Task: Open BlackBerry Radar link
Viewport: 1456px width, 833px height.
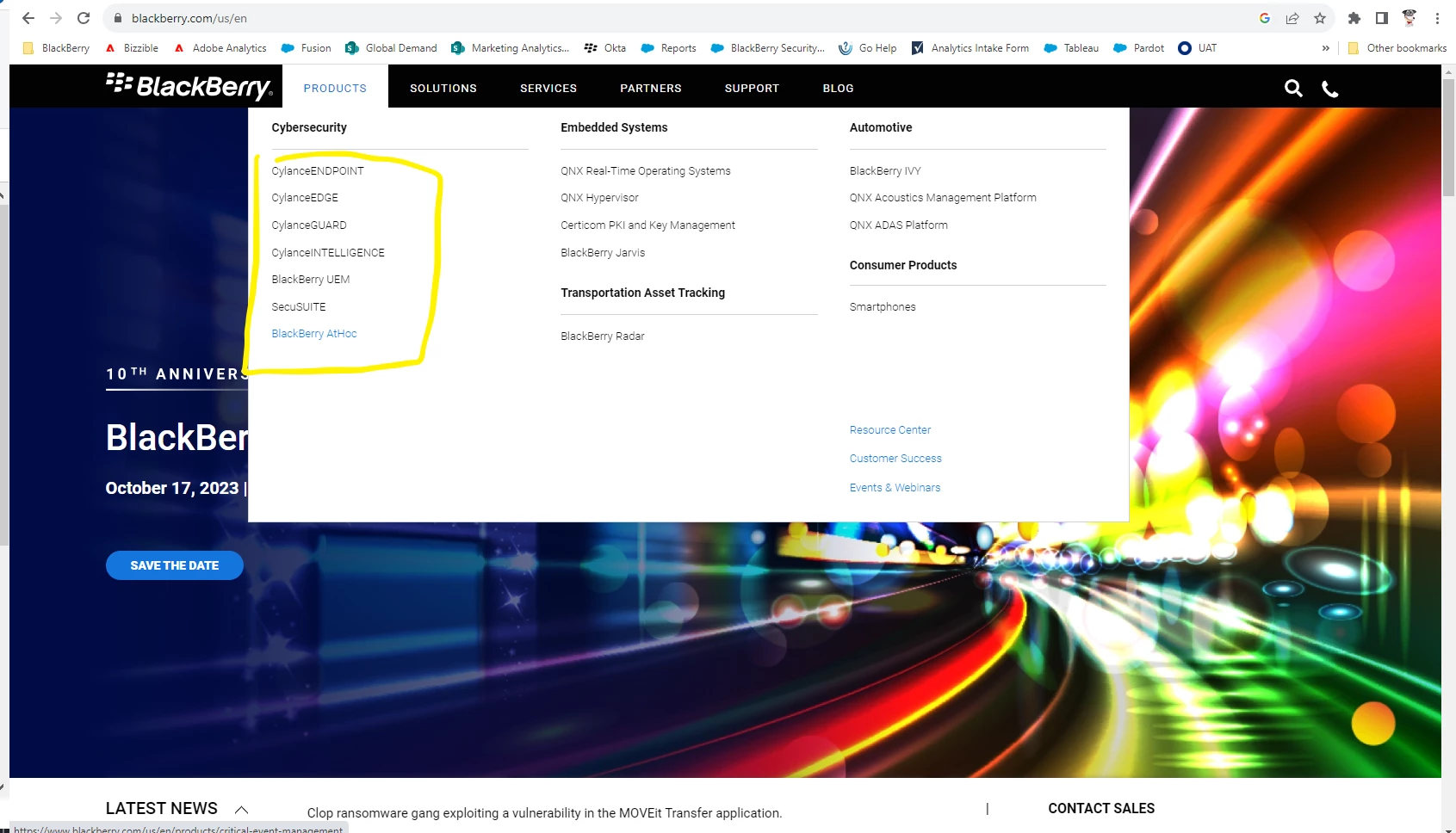Action: click(603, 336)
